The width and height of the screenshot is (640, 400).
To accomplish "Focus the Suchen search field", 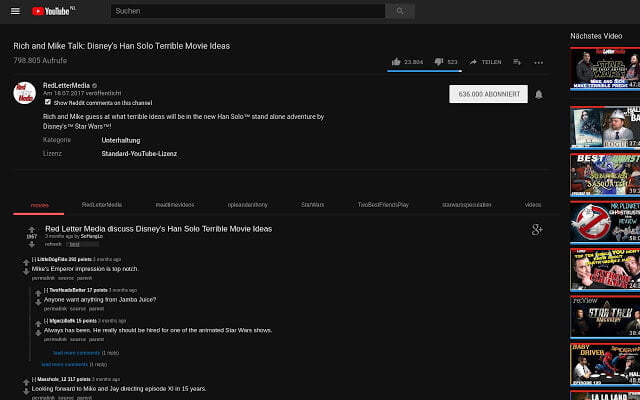I will tap(248, 11).
